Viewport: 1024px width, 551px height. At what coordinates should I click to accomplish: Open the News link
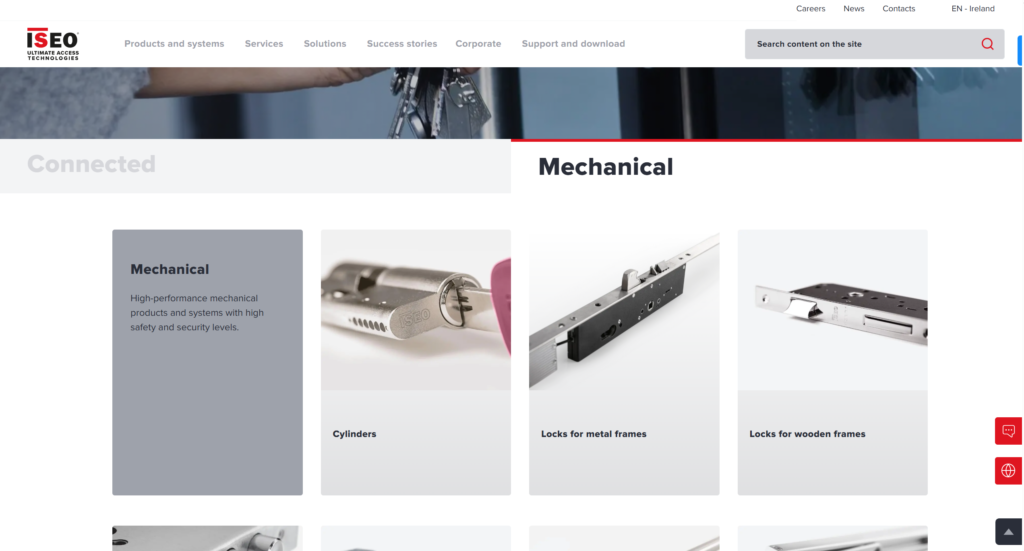point(854,8)
